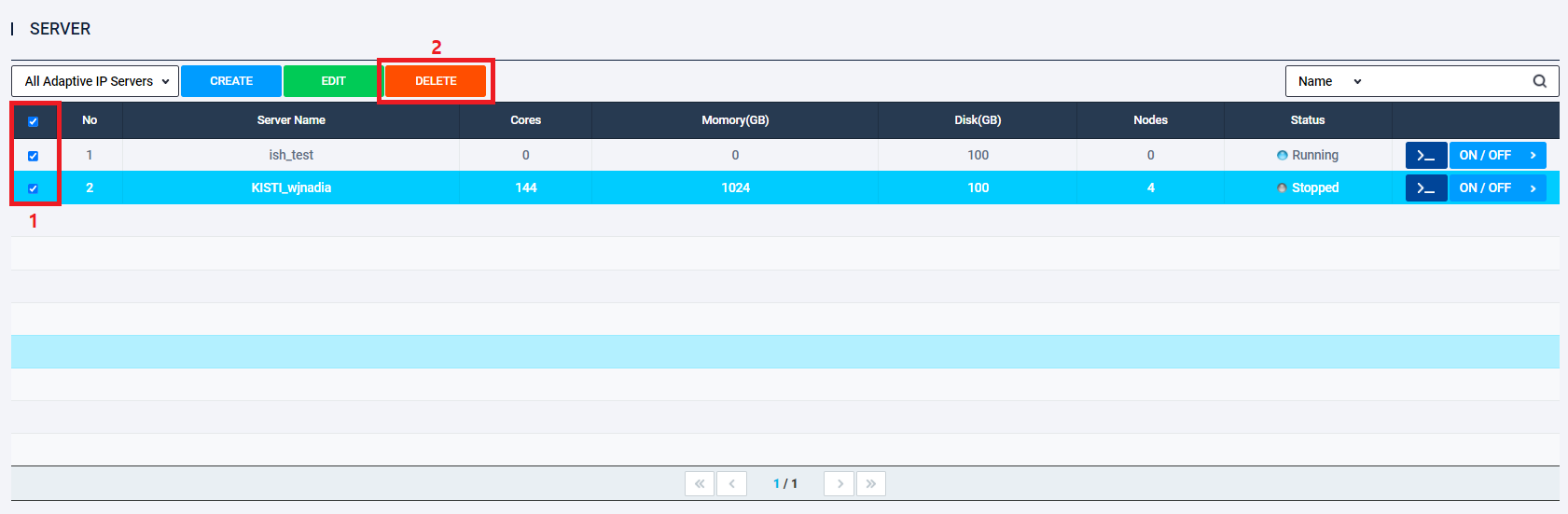Open the Name search filter dropdown
Screen dimensions: 1568x514
point(1329,81)
